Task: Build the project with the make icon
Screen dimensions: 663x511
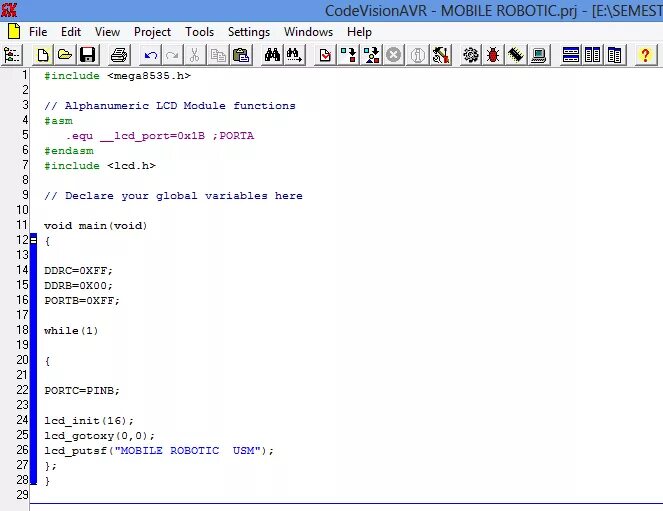Action: (371, 55)
